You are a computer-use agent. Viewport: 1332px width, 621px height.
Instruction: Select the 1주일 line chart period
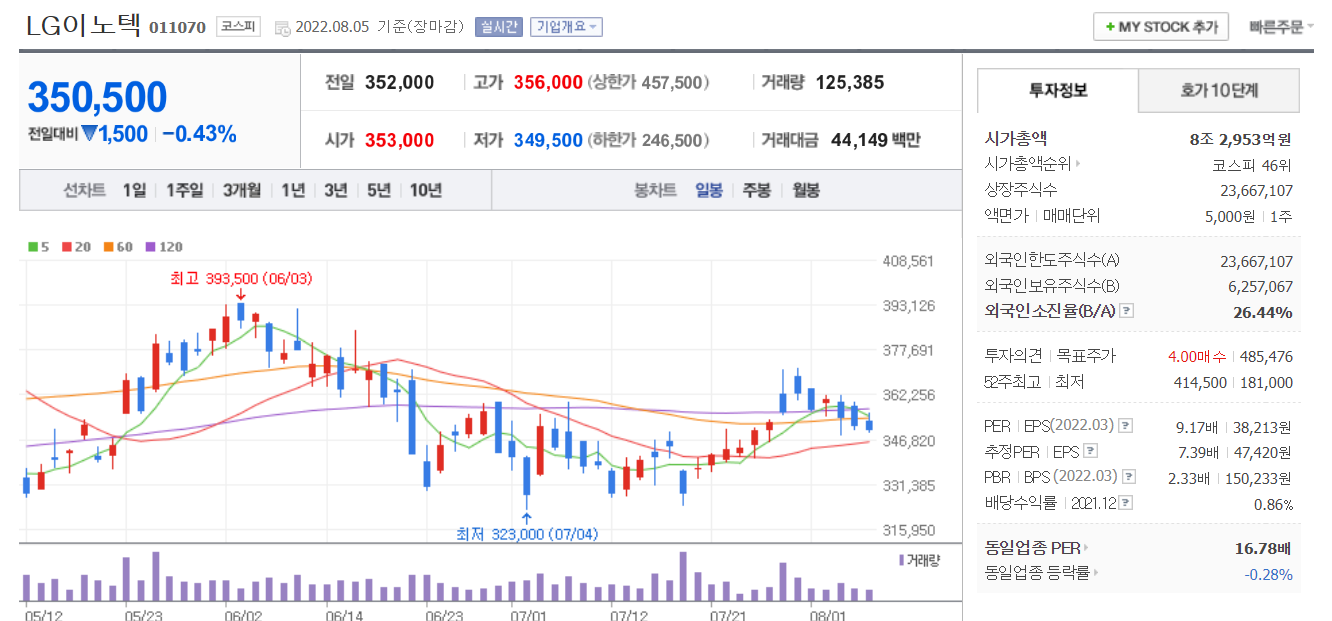click(185, 190)
